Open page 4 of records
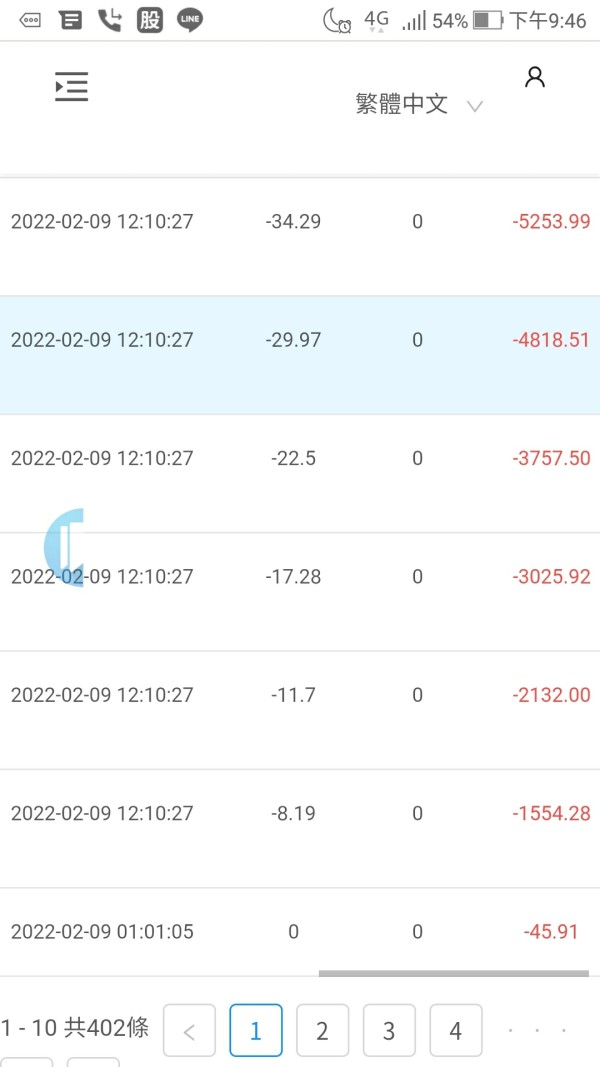This screenshot has width=600, height=1067. 456,1030
